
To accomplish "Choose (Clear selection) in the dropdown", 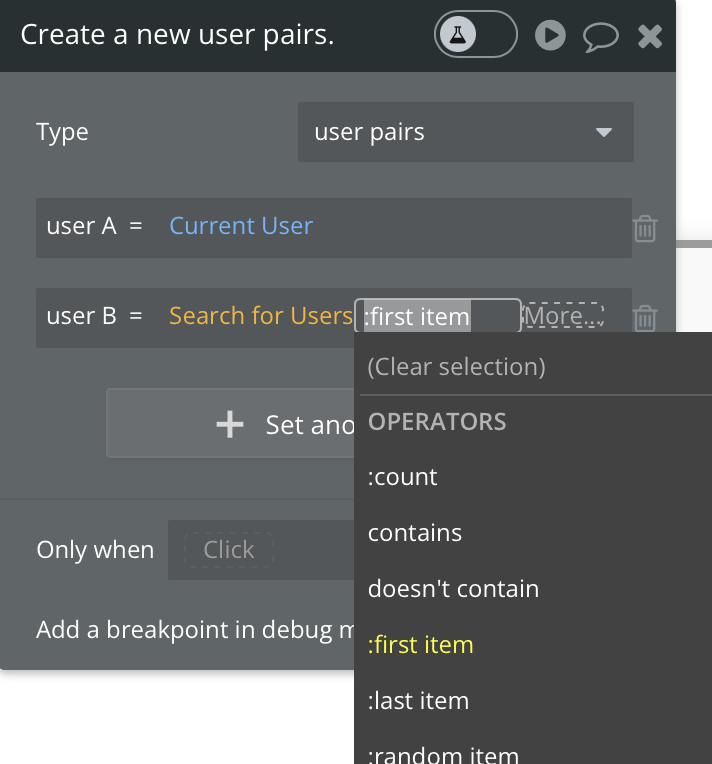I will [456, 367].
